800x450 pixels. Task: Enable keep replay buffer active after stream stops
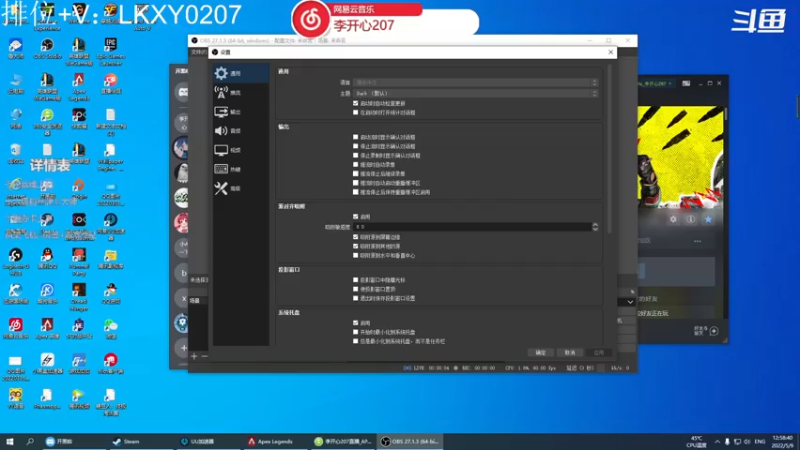[356, 192]
